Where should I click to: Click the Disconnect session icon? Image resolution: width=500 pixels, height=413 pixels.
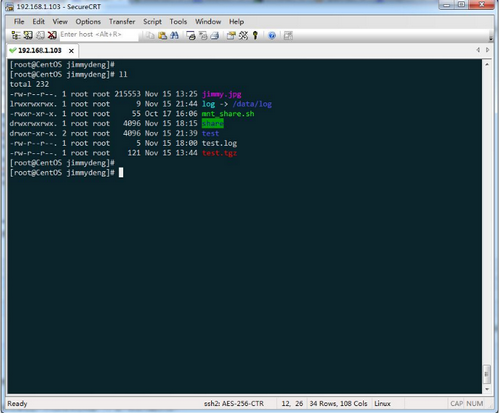(x=52, y=35)
